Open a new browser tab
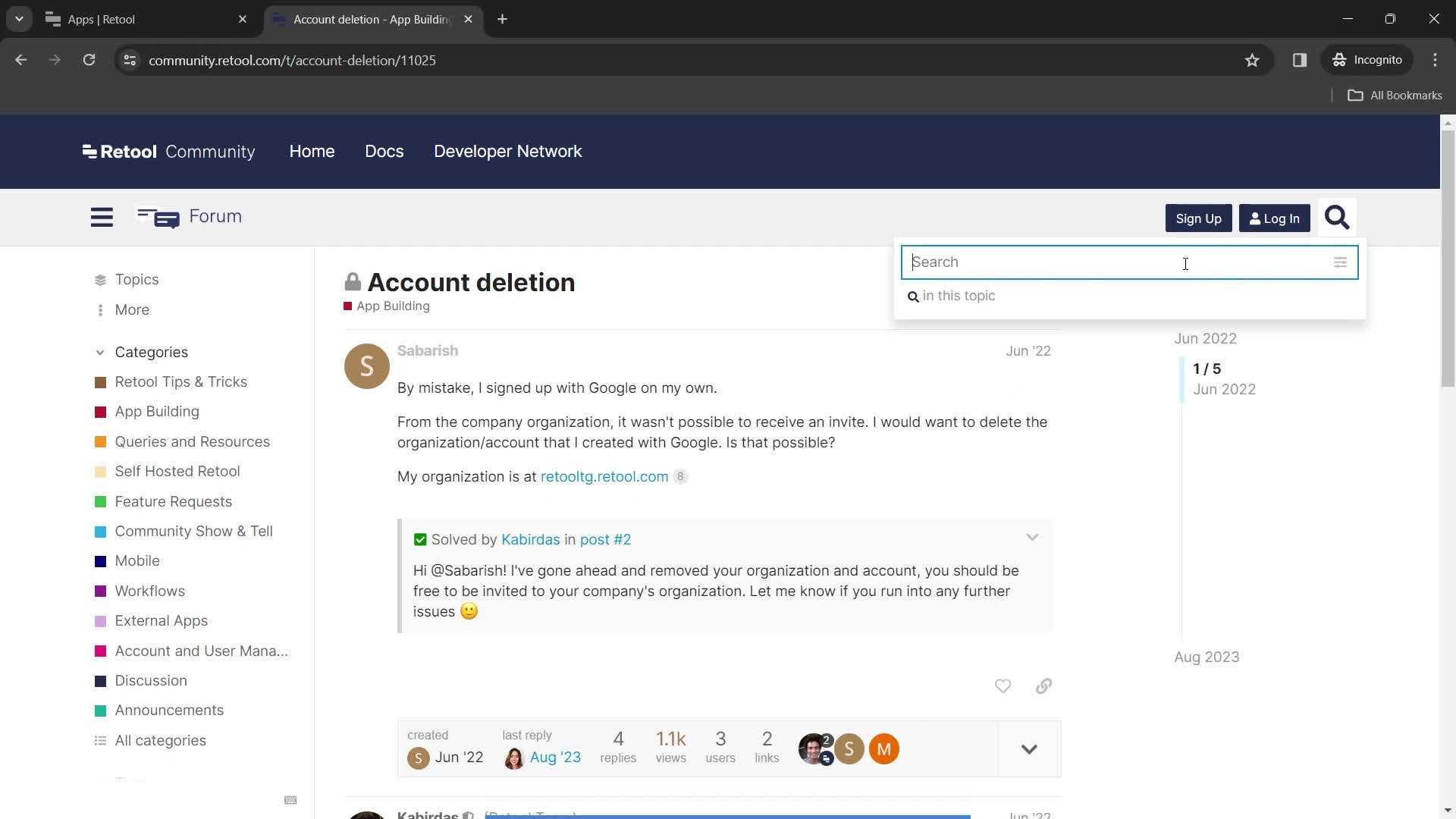The width and height of the screenshot is (1456, 819). coord(503,20)
